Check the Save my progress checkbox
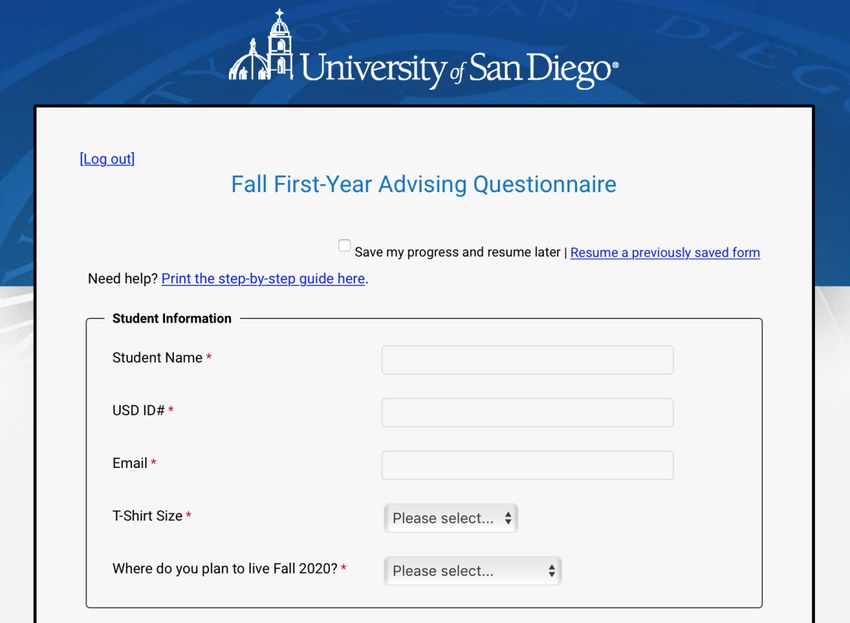 (x=344, y=246)
